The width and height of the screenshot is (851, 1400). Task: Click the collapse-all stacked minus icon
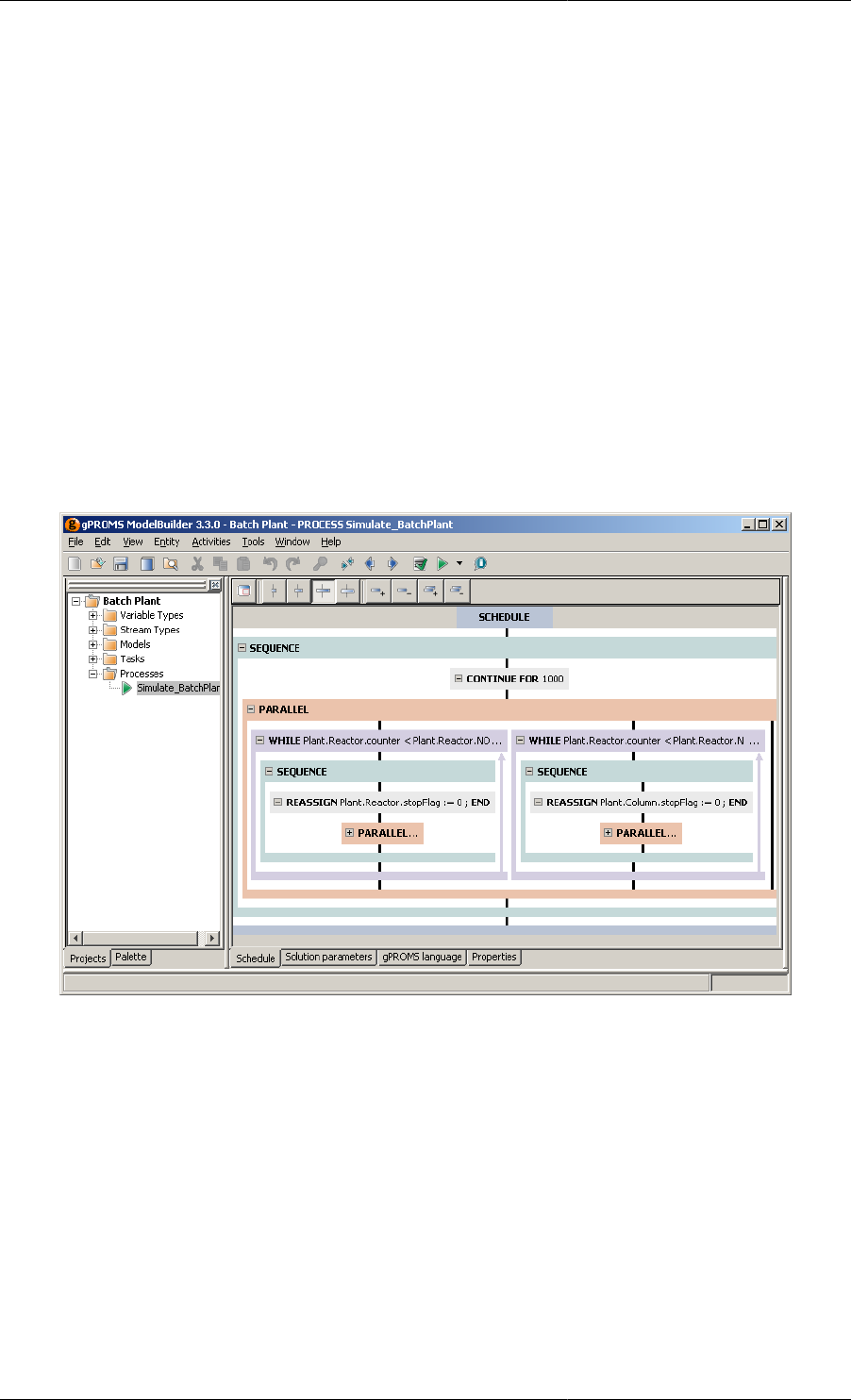pyautogui.click(x=457, y=592)
